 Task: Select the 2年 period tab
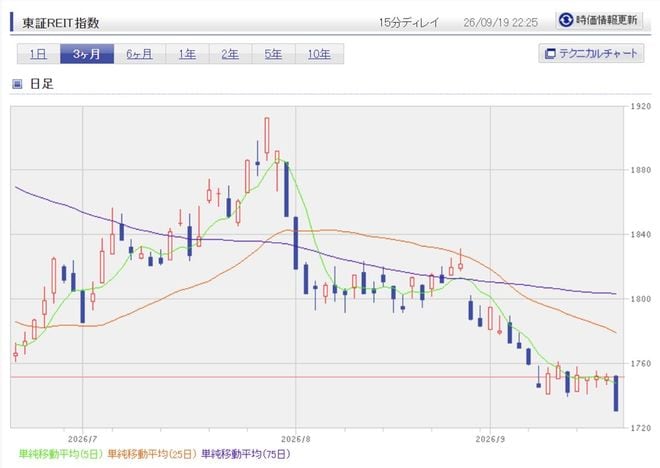coord(230,54)
